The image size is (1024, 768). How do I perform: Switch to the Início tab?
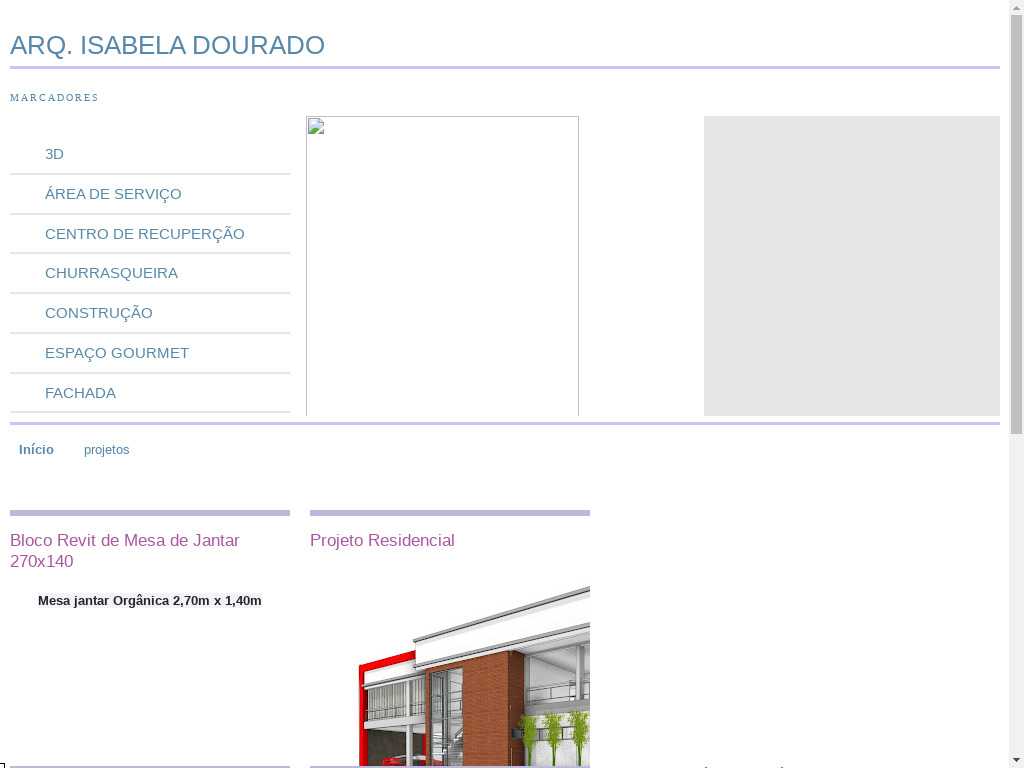tap(36, 449)
